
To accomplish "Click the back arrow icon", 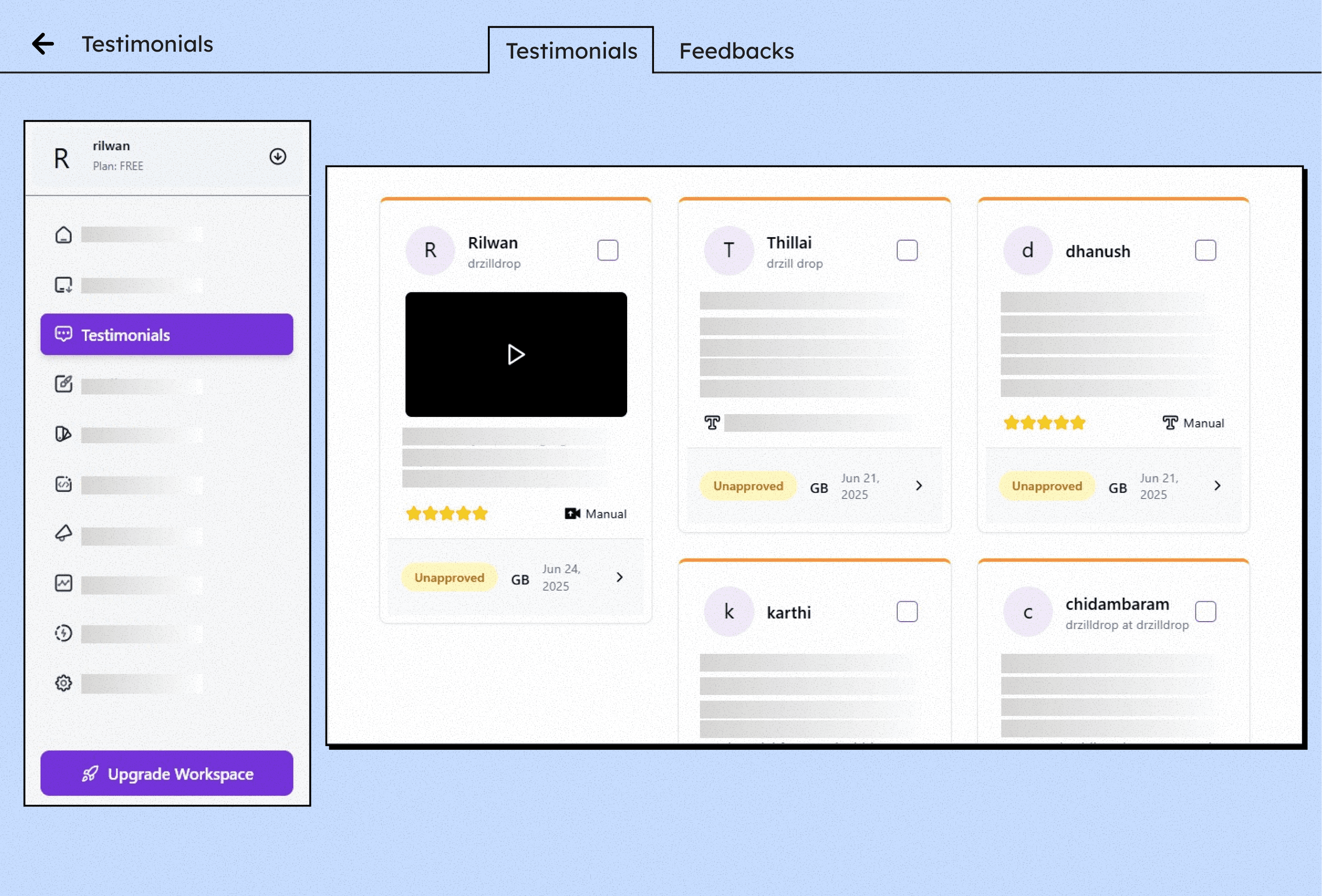I will 43,44.
